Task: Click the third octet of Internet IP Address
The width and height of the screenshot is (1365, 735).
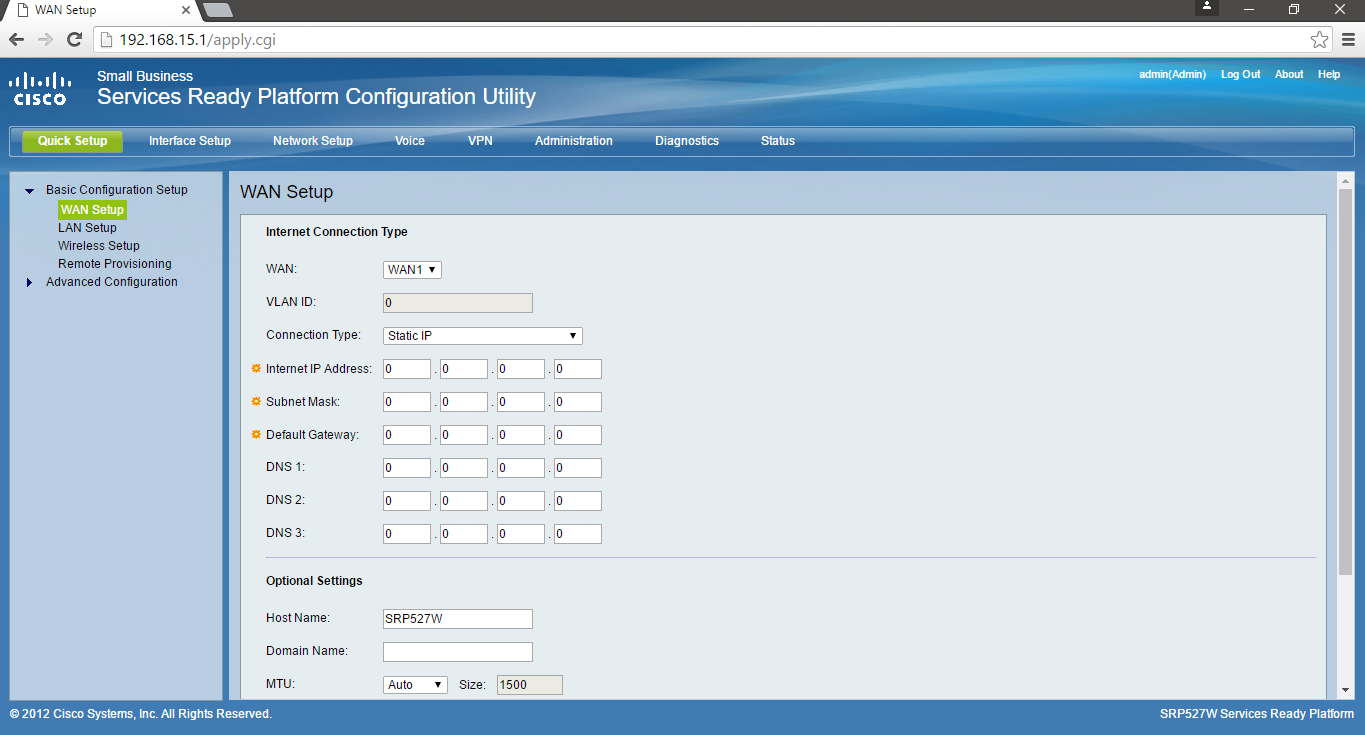Action: click(x=521, y=369)
